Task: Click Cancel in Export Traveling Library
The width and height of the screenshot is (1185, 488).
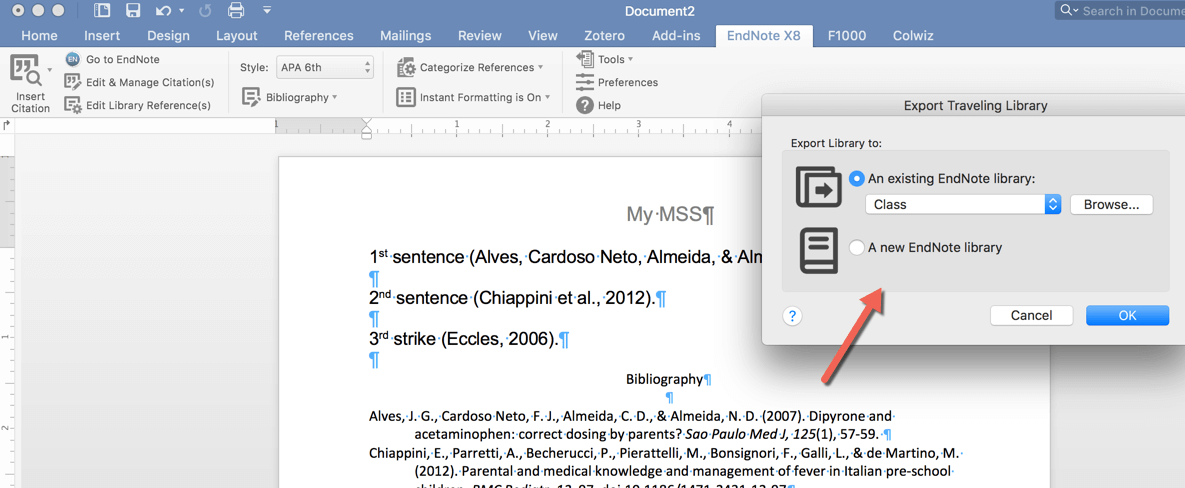Action: tap(1032, 316)
